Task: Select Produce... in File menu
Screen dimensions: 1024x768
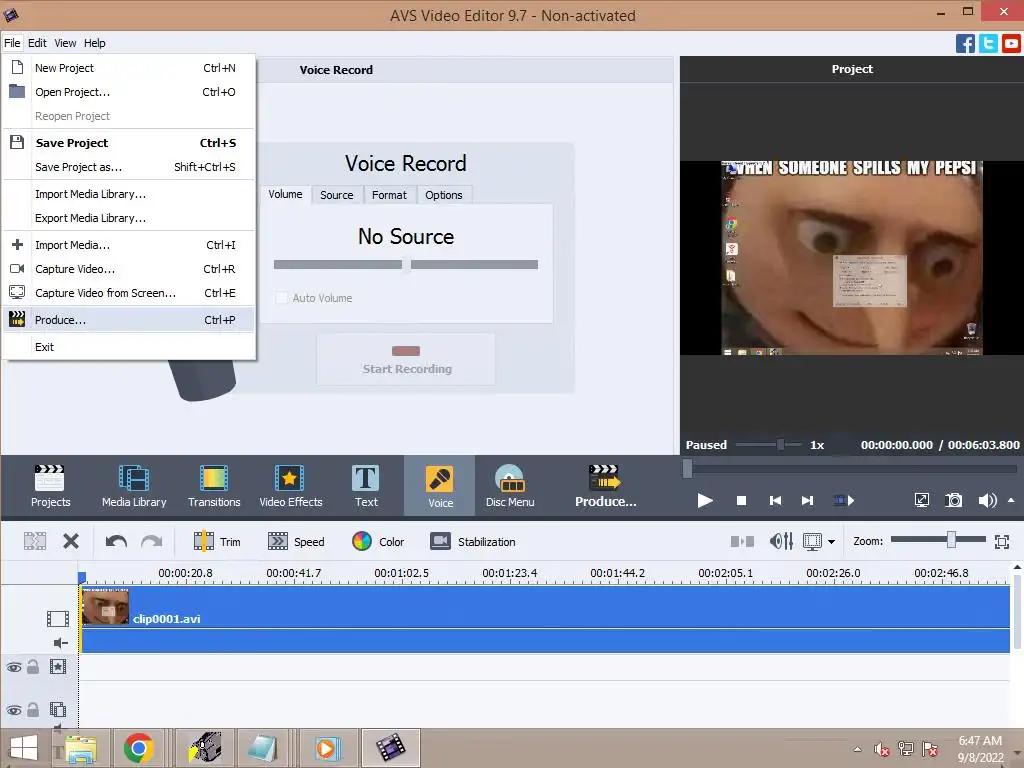Action: pos(129,320)
